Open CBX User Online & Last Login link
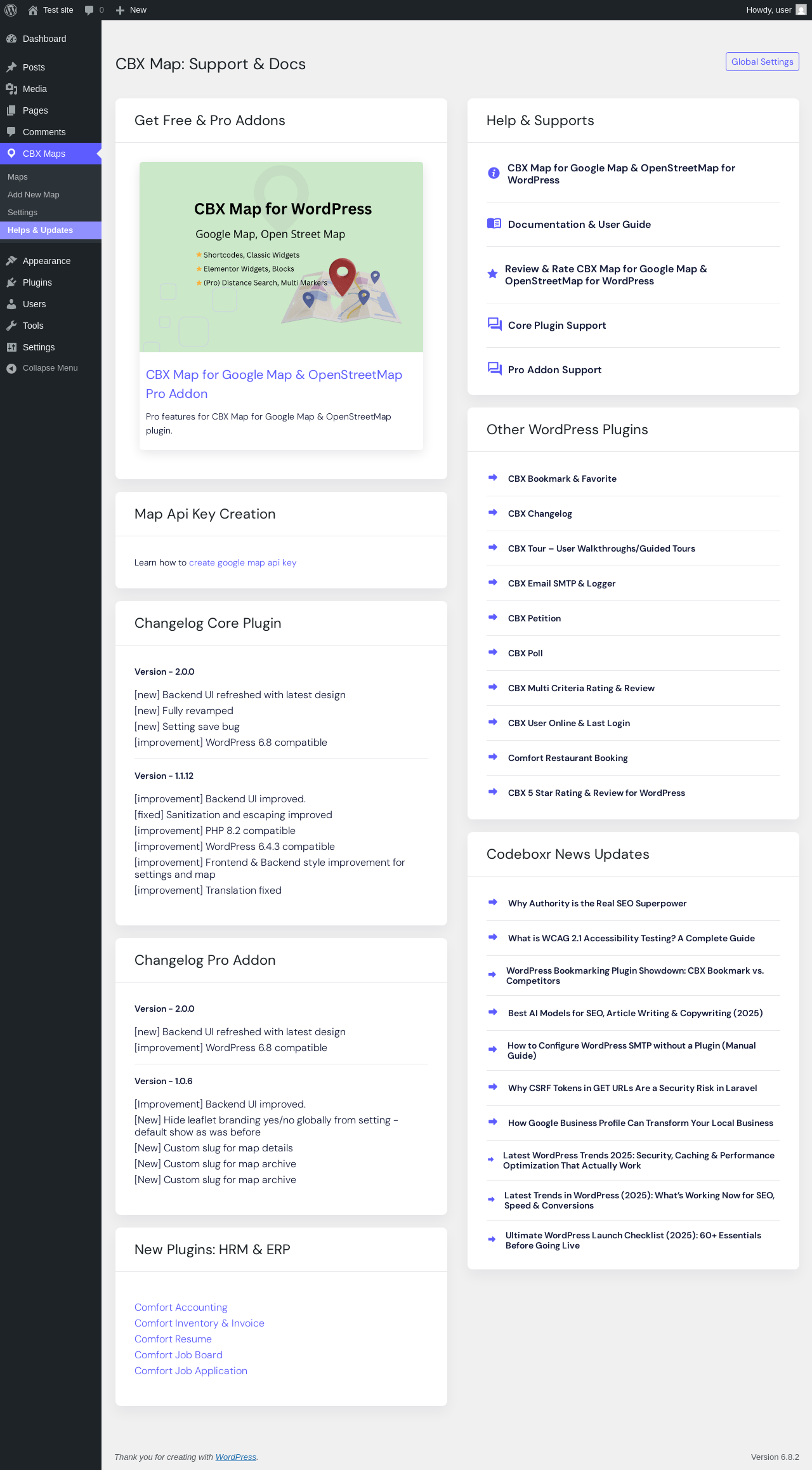812x1470 pixels. point(569,723)
